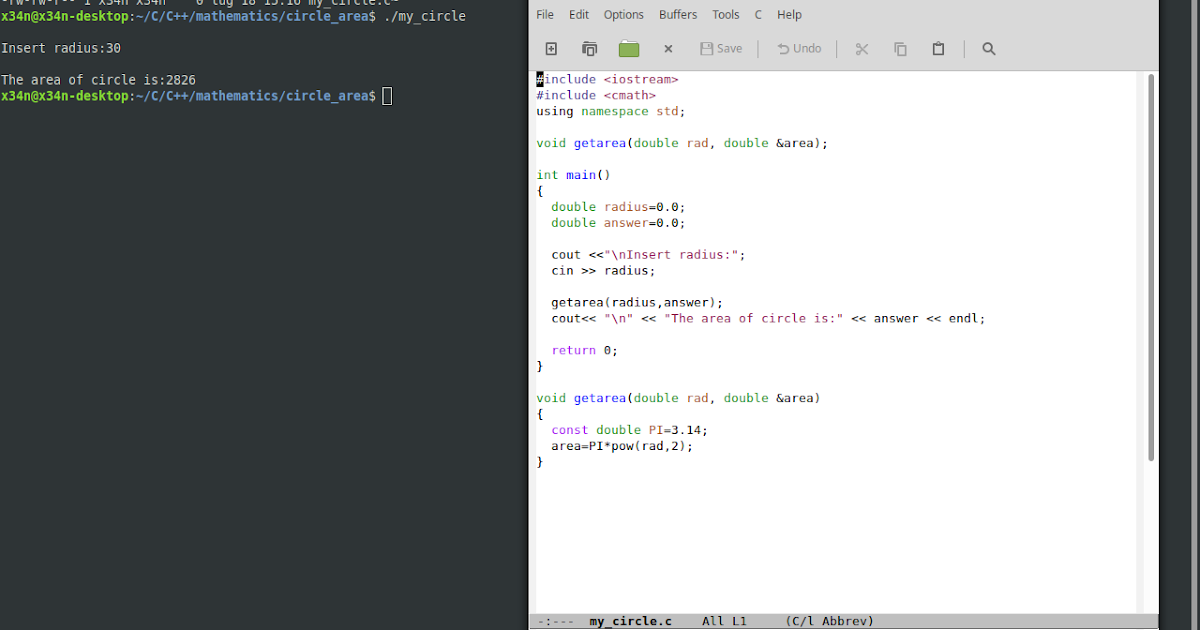Open the green folder icon to open a file
This screenshot has height=630, width=1200.
tap(628, 48)
